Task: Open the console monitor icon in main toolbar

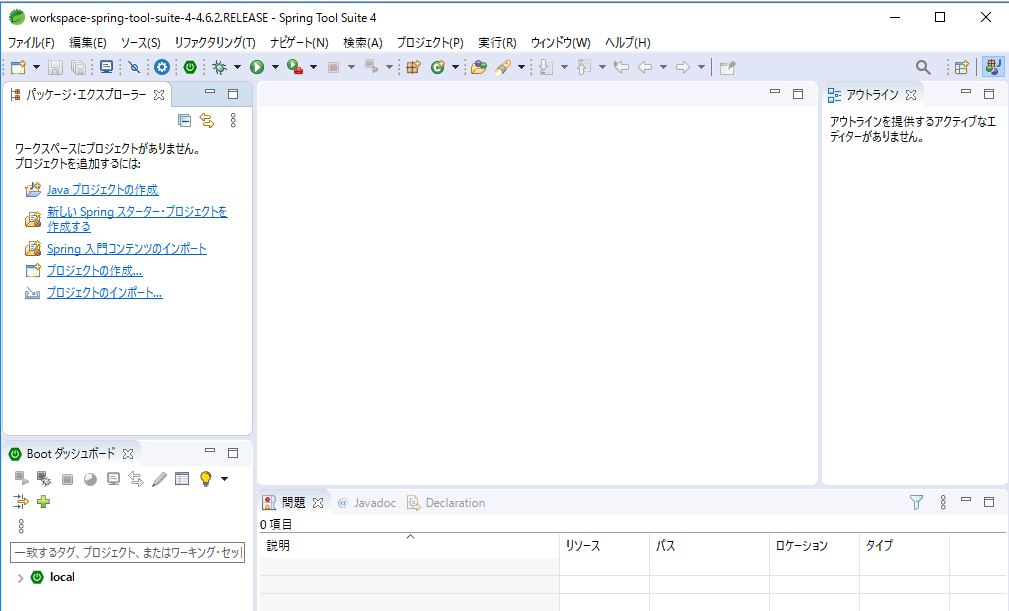Action: point(107,67)
